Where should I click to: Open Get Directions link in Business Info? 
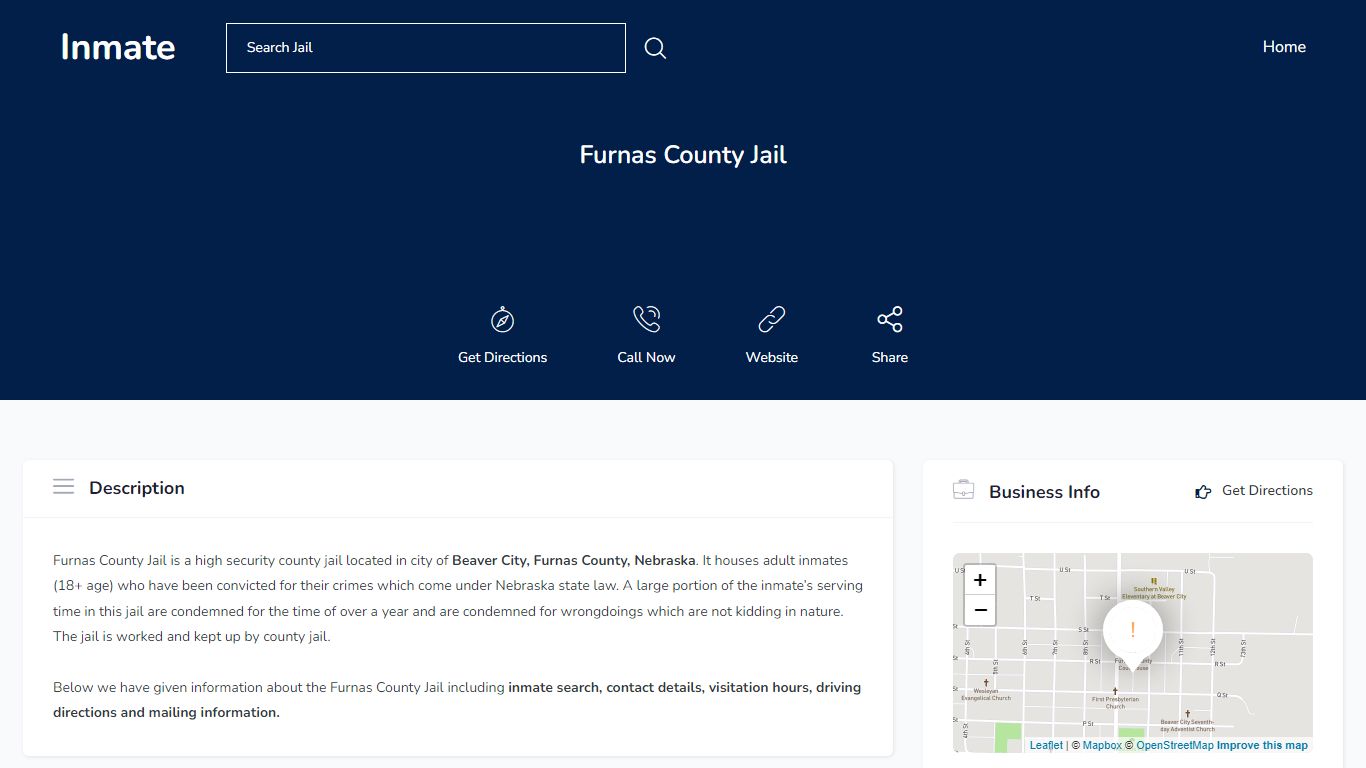point(1267,490)
